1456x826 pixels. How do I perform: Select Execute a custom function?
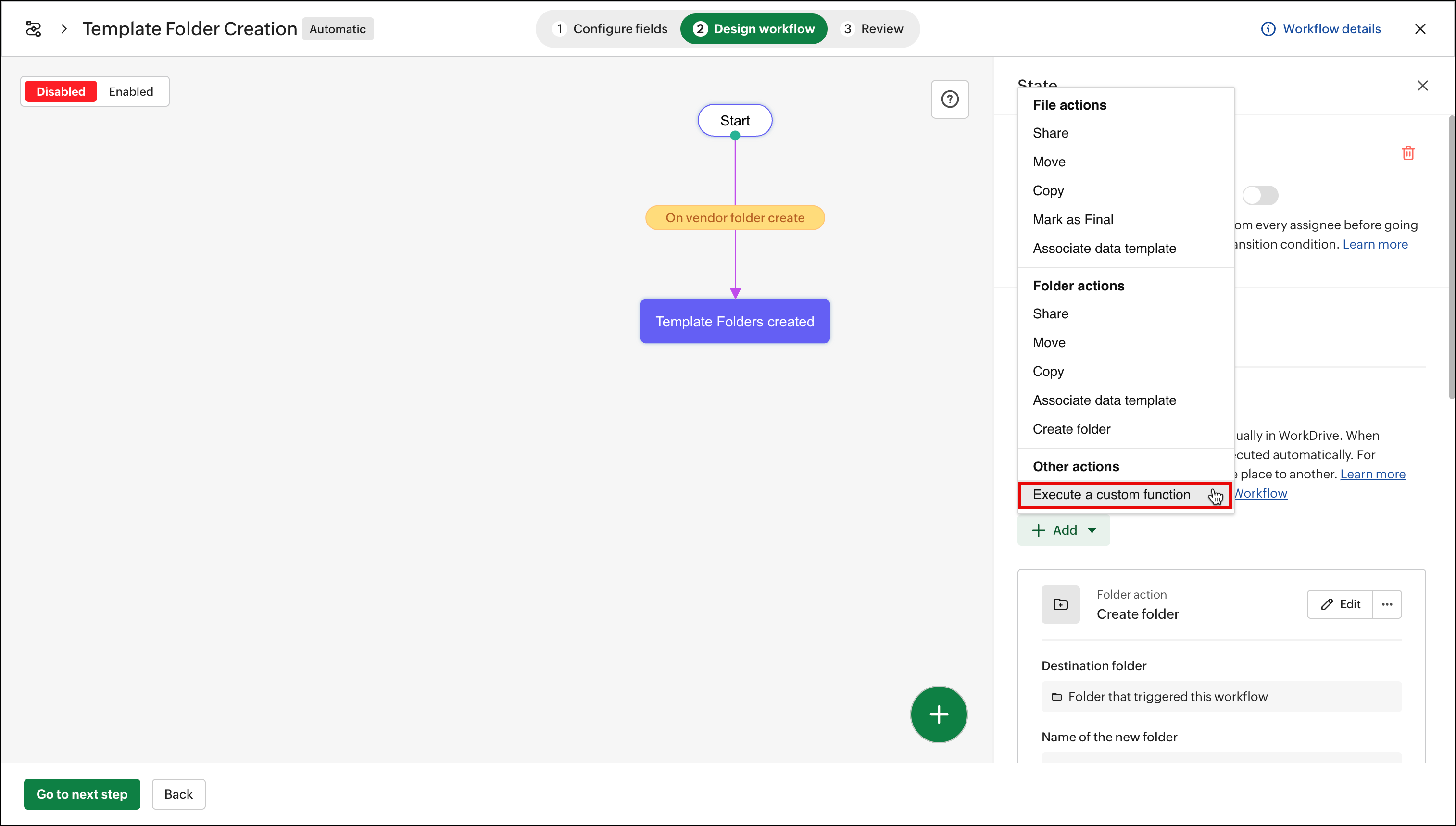pyautogui.click(x=1111, y=495)
